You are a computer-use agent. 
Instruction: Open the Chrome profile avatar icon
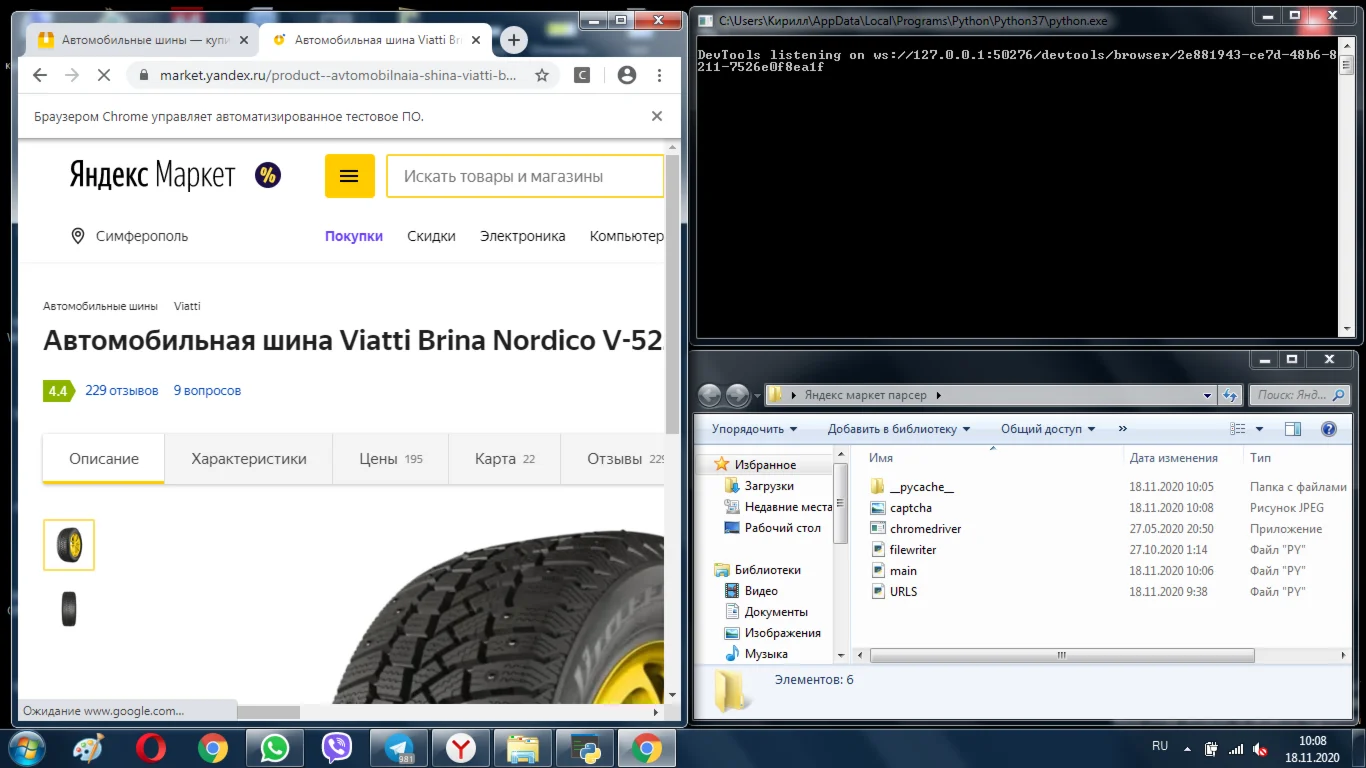[627, 75]
